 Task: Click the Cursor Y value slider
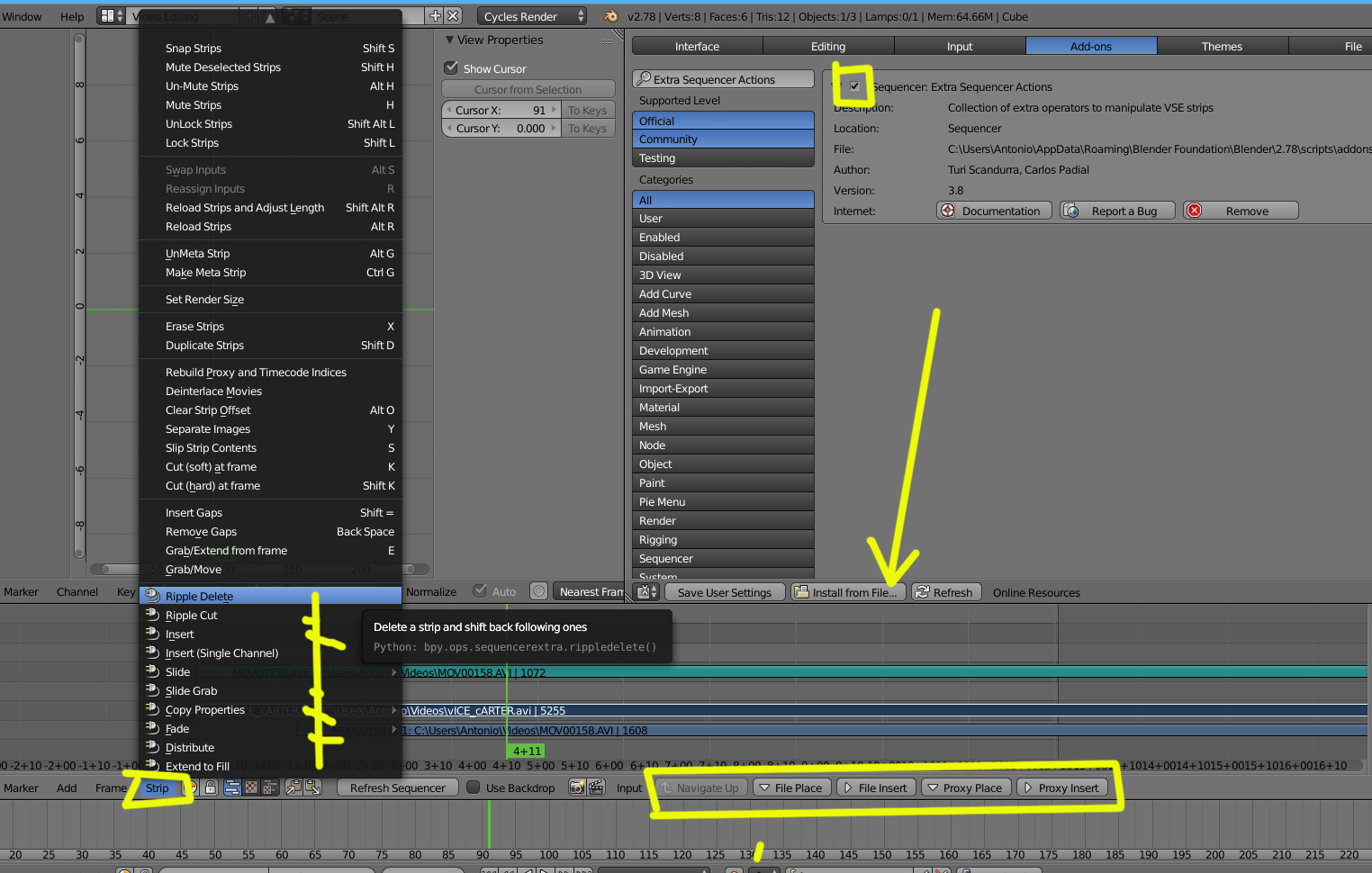(x=501, y=129)
